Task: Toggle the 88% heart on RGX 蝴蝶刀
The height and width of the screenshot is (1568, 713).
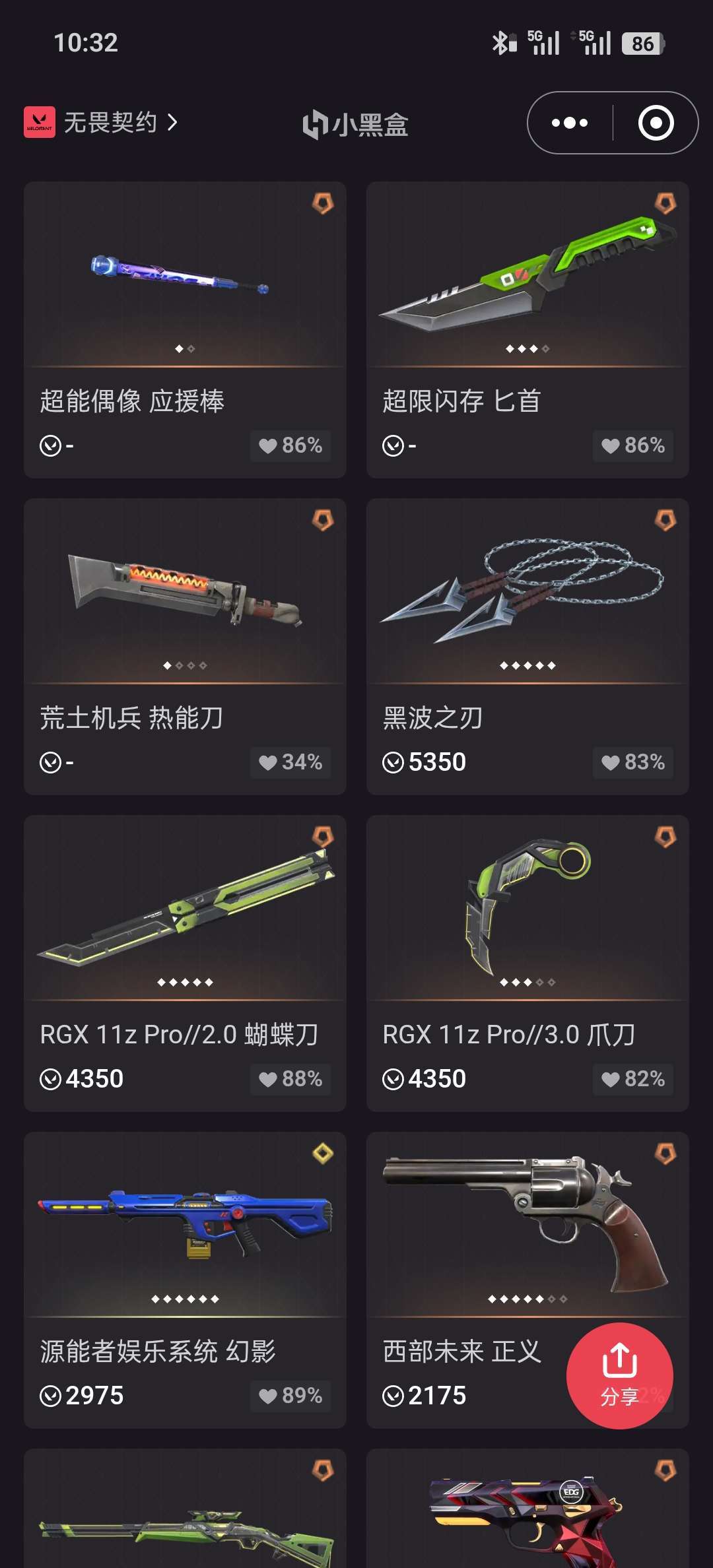Action: [290, 1079]
